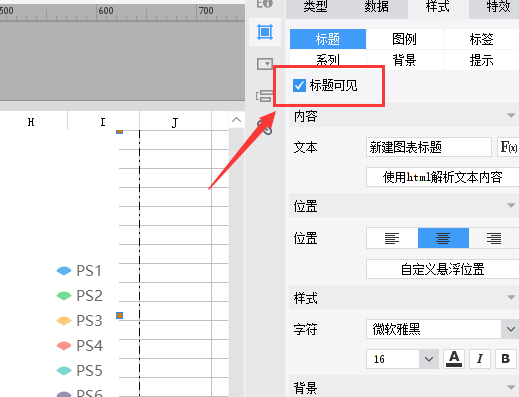Select column I header
The height and width of the screenshot is (397, 519).
103,122
